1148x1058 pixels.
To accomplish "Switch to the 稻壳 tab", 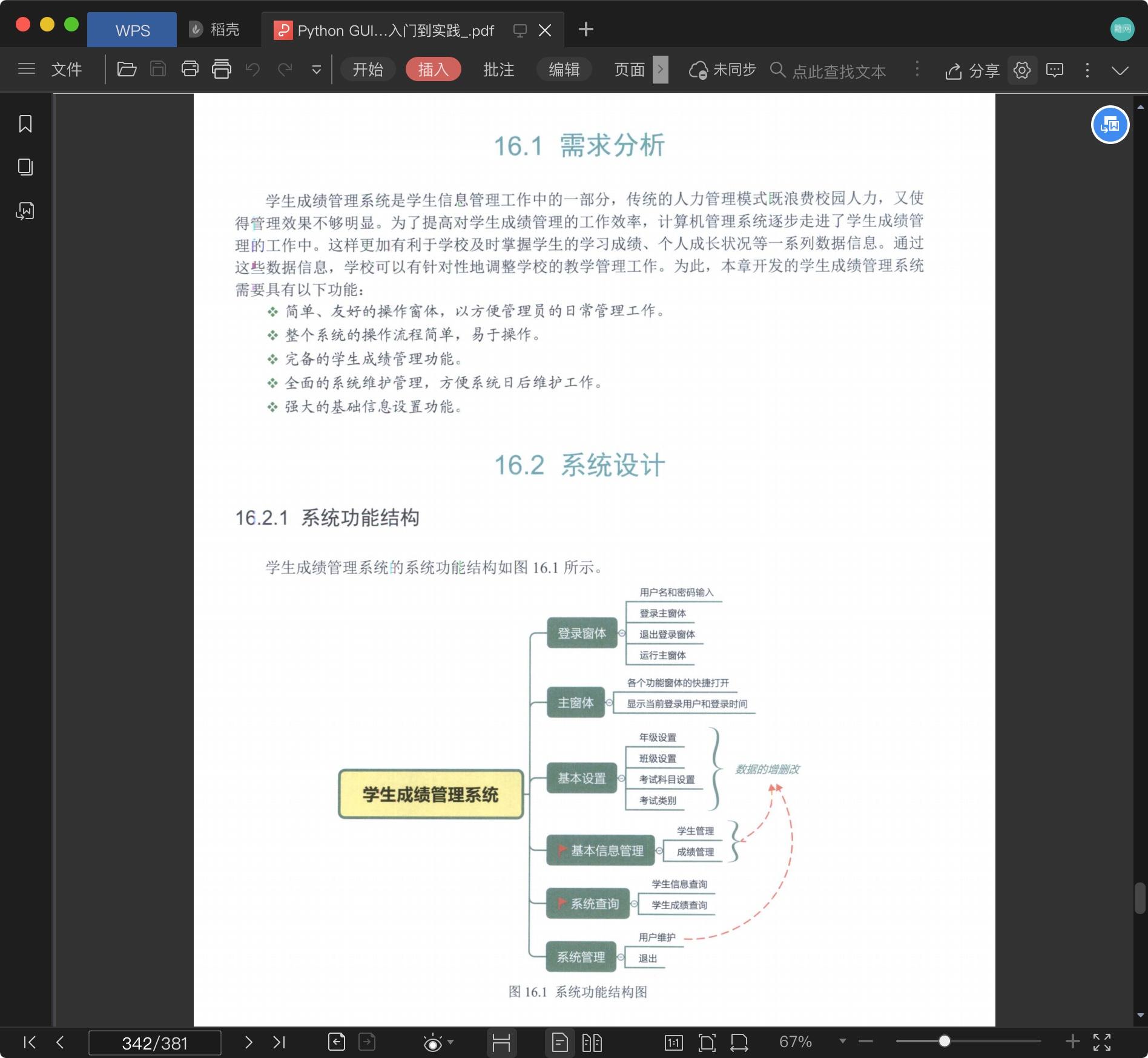I will point(215,30).
